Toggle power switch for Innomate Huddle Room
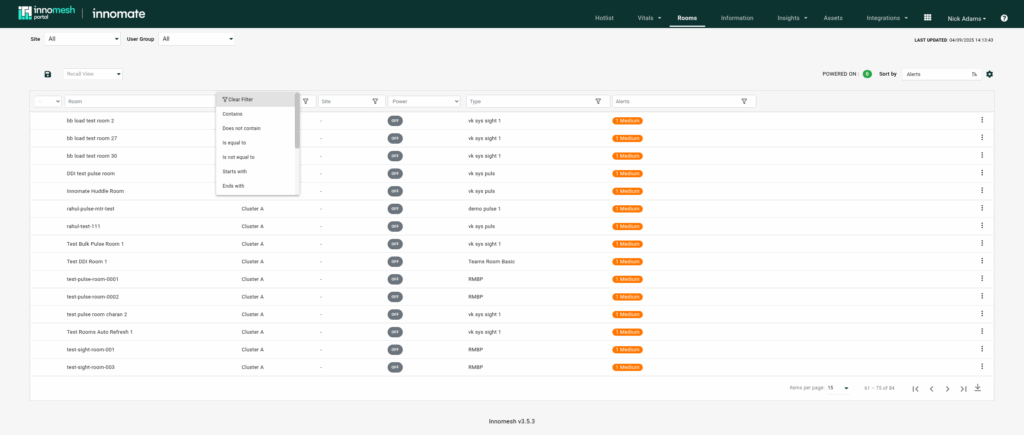The image size is (1024, 435). point(395,191)
